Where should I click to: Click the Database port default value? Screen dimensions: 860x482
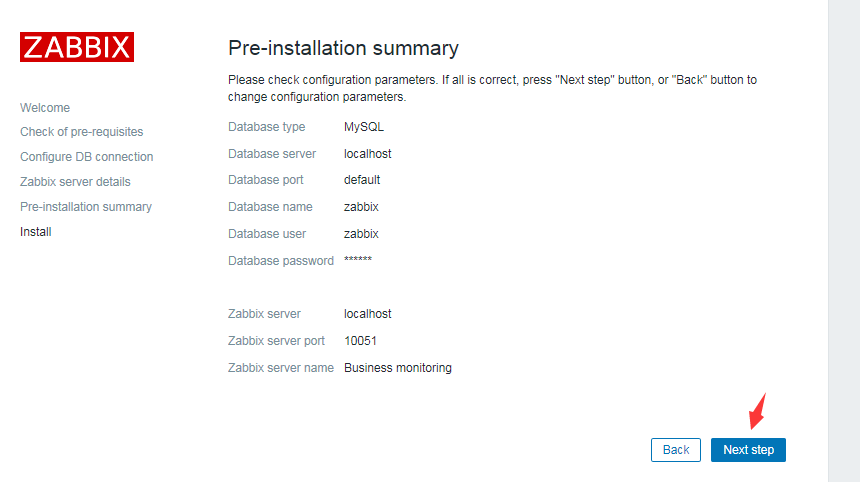[x=362, y=180]
